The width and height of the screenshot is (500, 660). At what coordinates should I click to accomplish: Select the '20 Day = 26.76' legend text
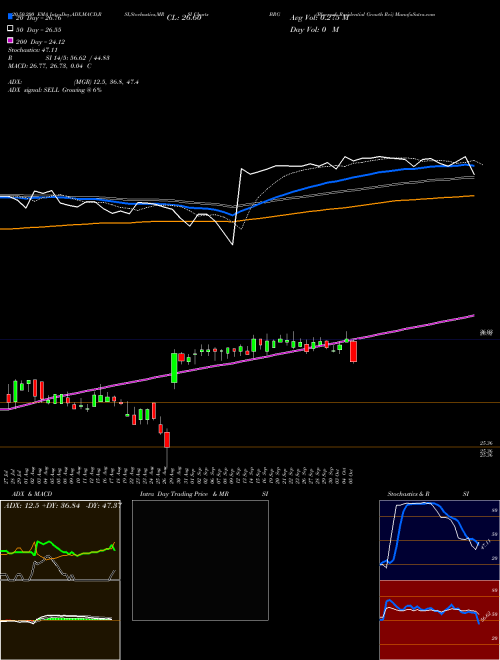click(38, 18)
